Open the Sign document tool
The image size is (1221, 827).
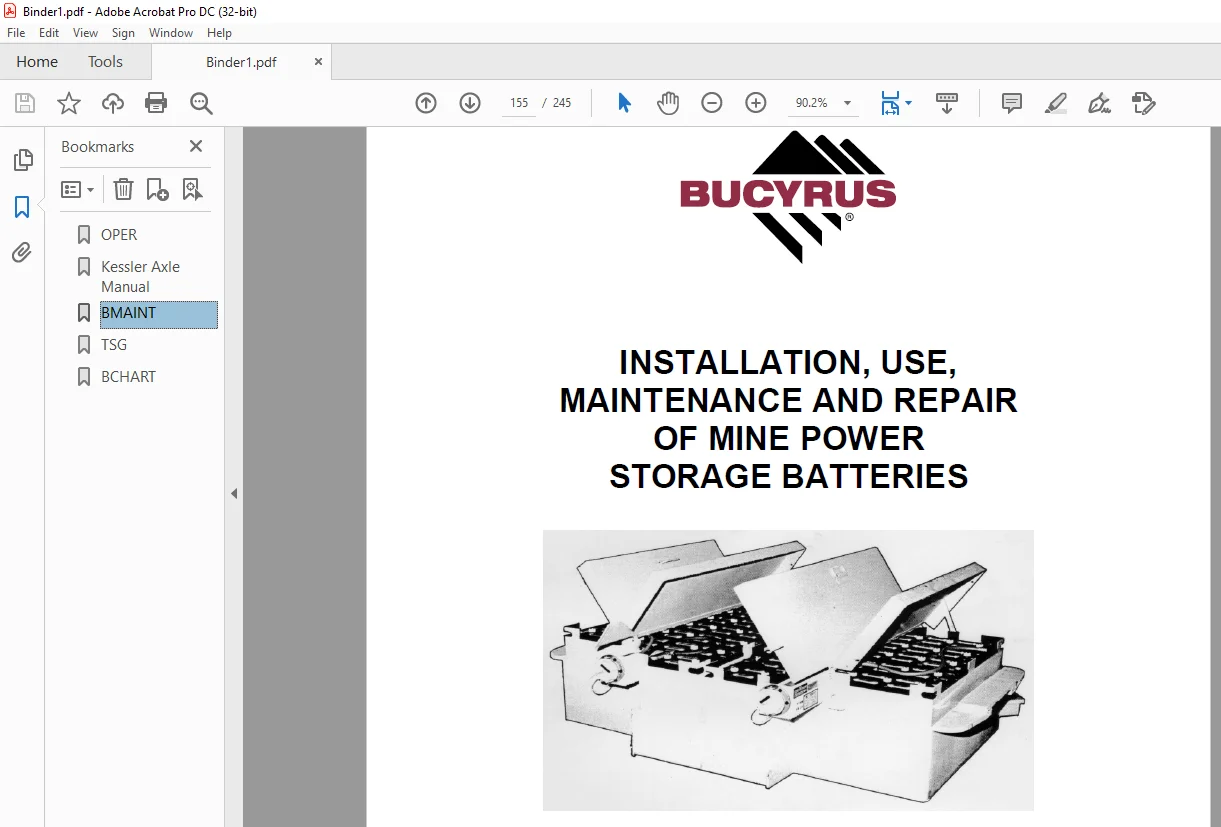pyautogui.click(x=1100, y=103)
